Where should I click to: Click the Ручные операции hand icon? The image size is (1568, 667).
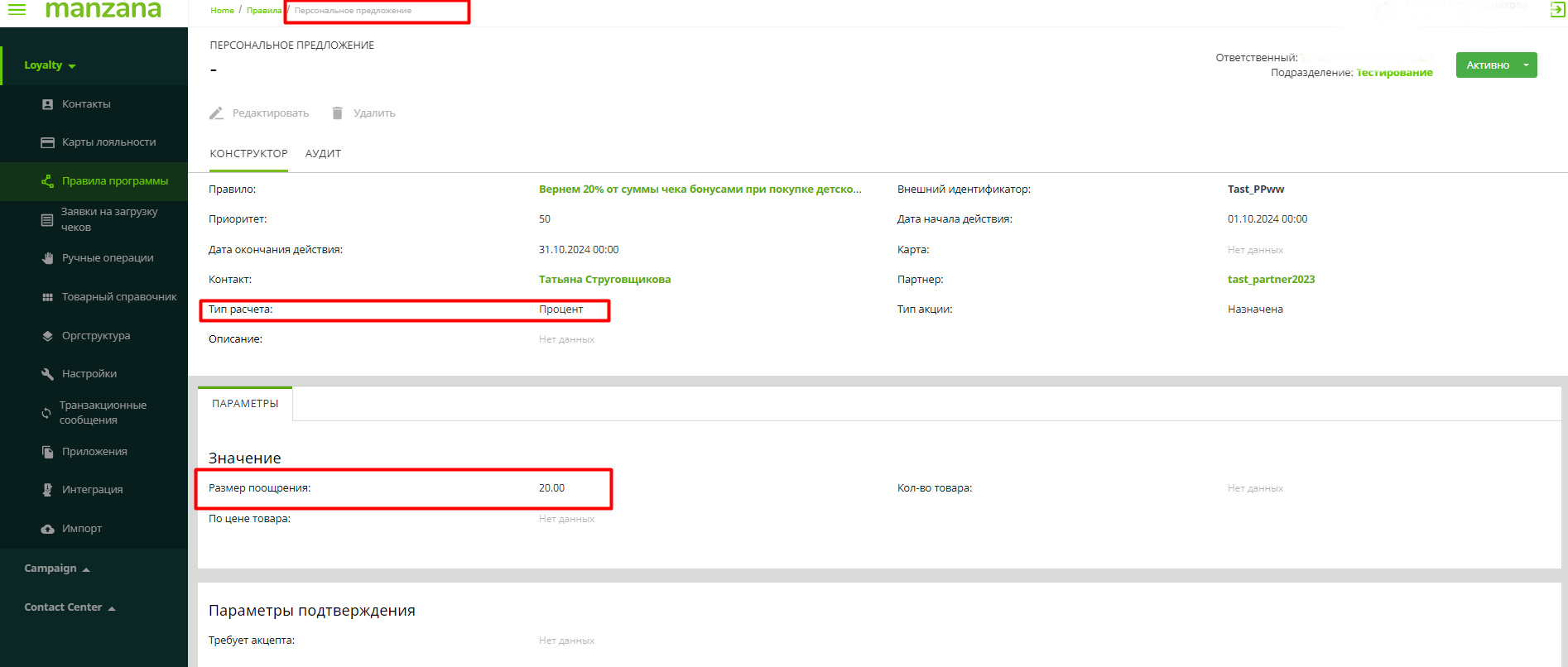click(47, 258)
